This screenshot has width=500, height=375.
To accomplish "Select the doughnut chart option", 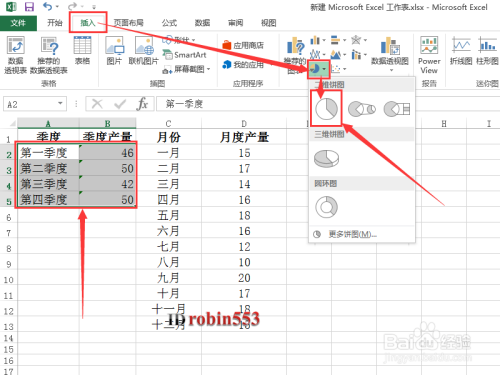I will coord(326,207).
